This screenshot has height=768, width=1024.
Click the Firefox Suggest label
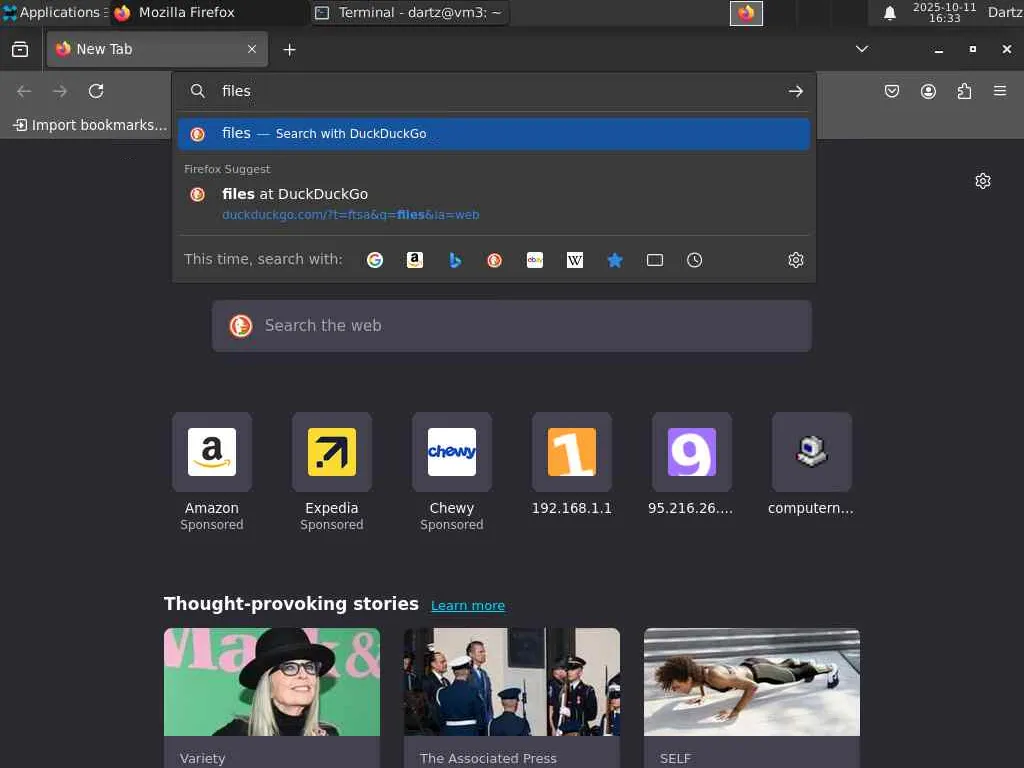point(227,169)
